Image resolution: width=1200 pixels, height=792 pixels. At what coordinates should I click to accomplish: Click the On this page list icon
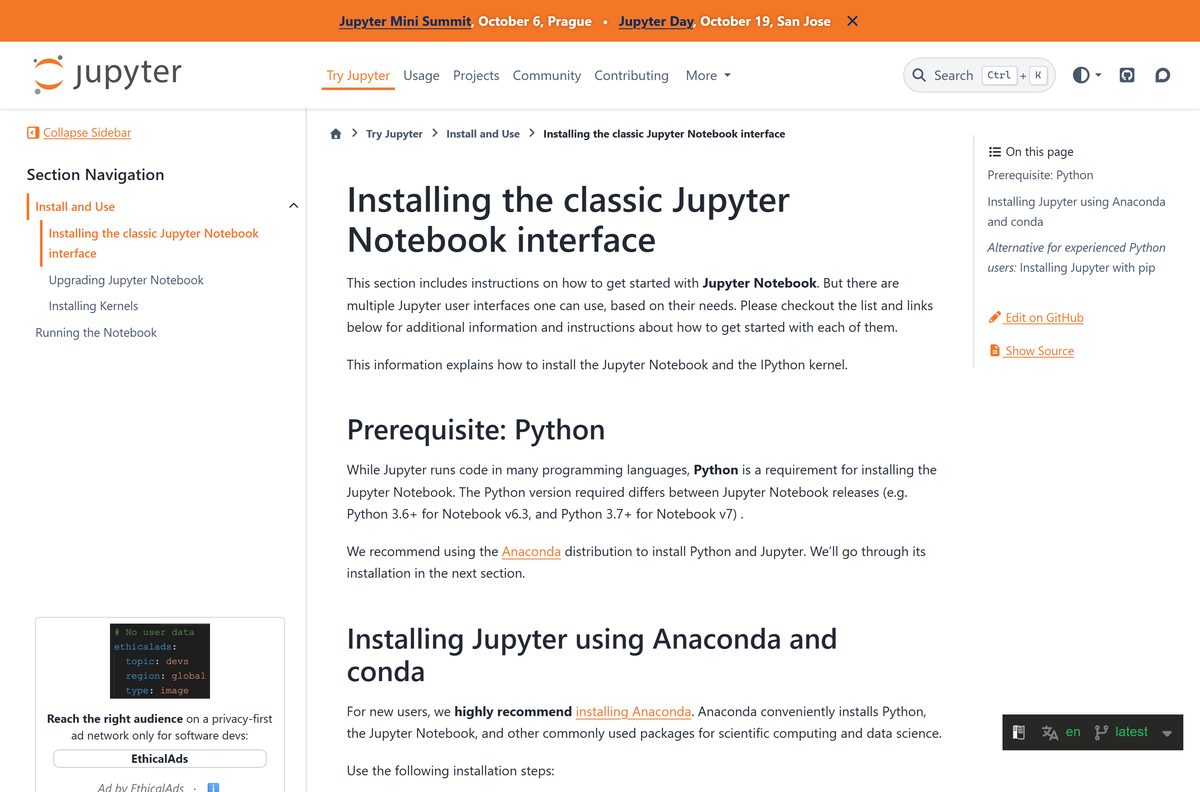(995, 152)
